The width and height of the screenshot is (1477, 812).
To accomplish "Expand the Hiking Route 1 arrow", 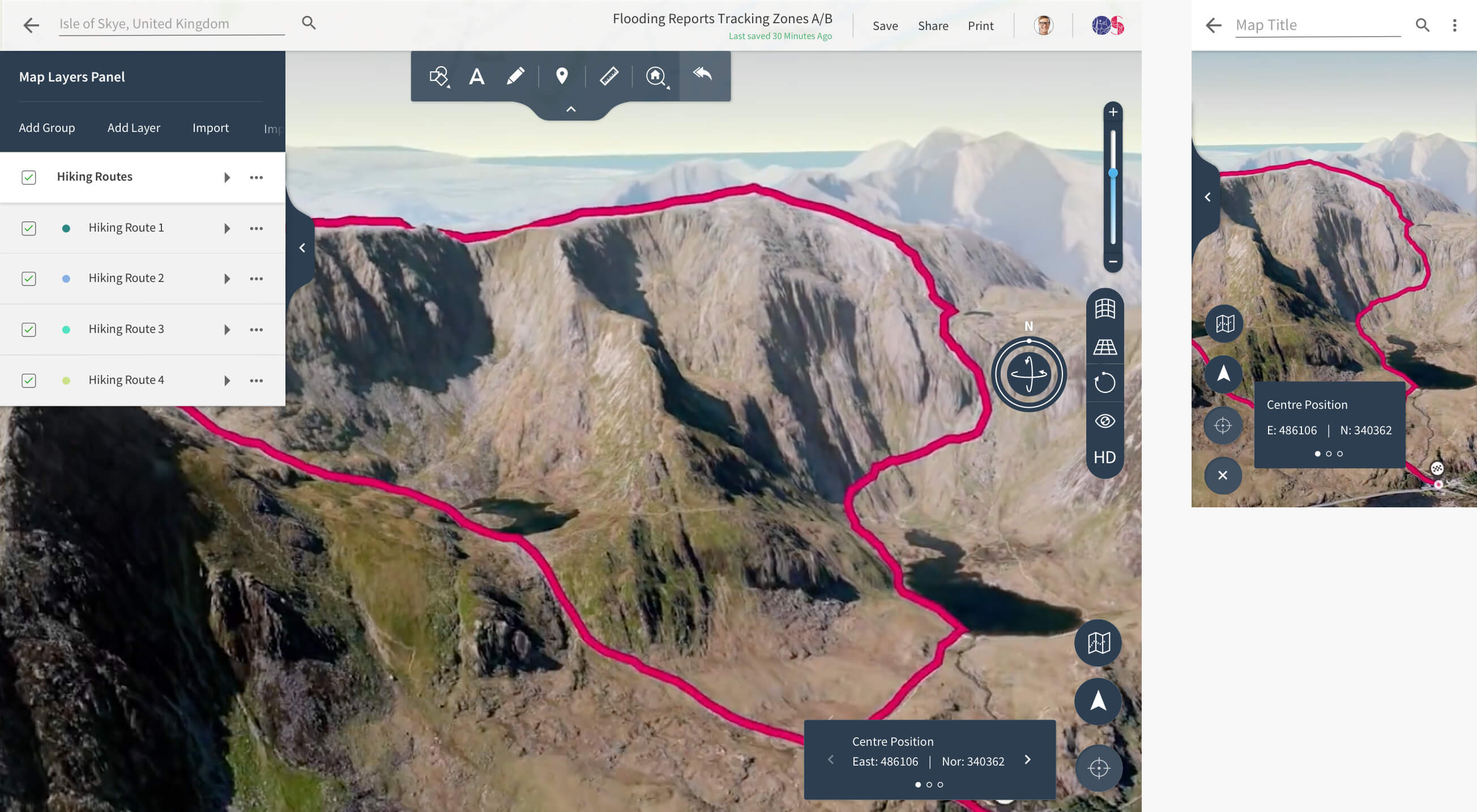I will [227, 228].
